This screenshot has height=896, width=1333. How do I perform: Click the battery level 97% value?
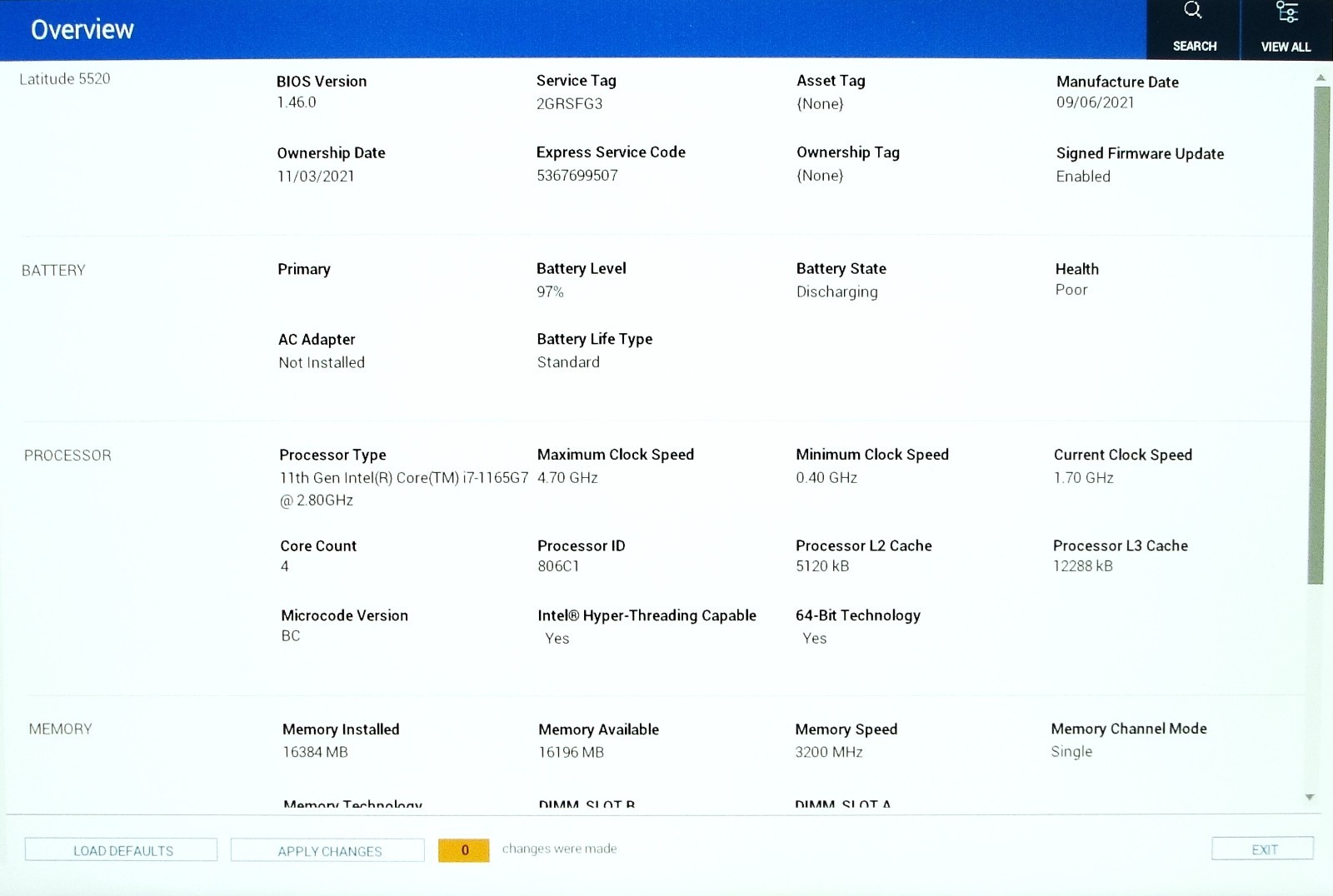[x=550, y=292]
